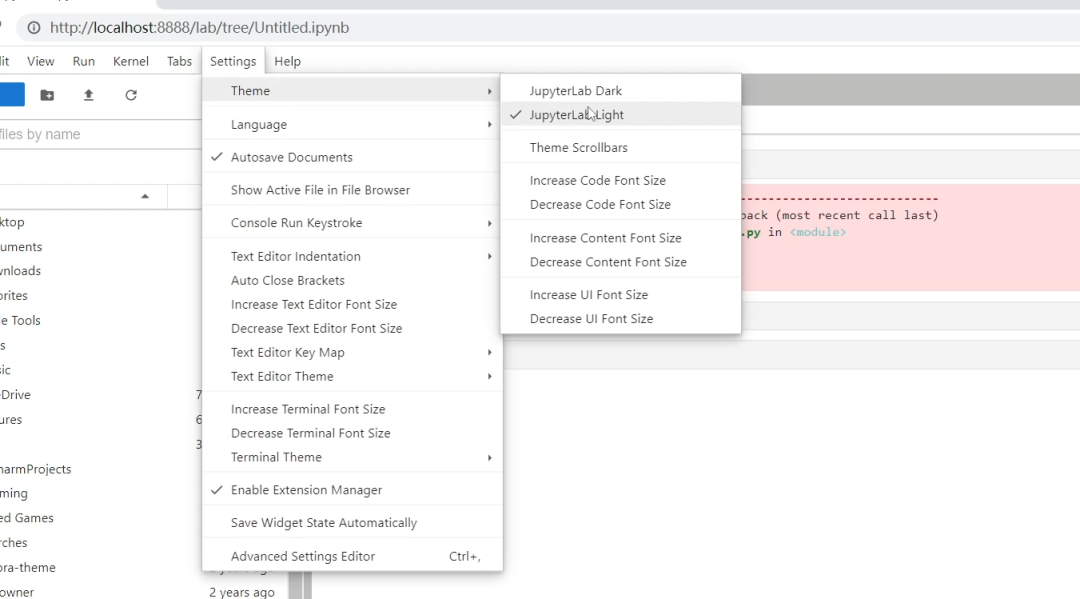Click the <module> text in traceback

(x=818, y=232)
